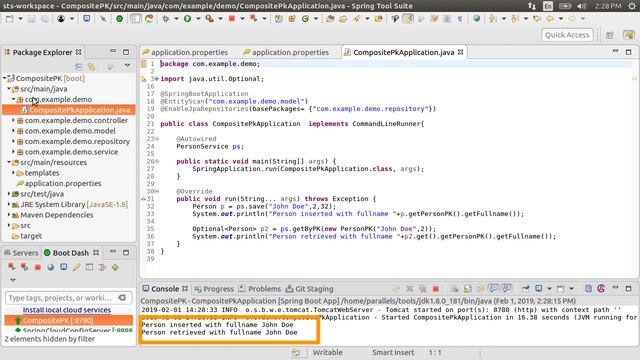Click the battery indicator in top panel
The image size is (640, 360).
coord(565,6)
